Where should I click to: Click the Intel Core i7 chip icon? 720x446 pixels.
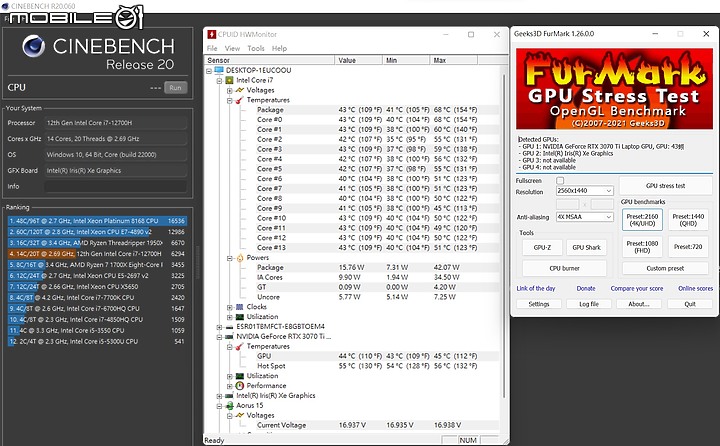[x=229, y=80]
